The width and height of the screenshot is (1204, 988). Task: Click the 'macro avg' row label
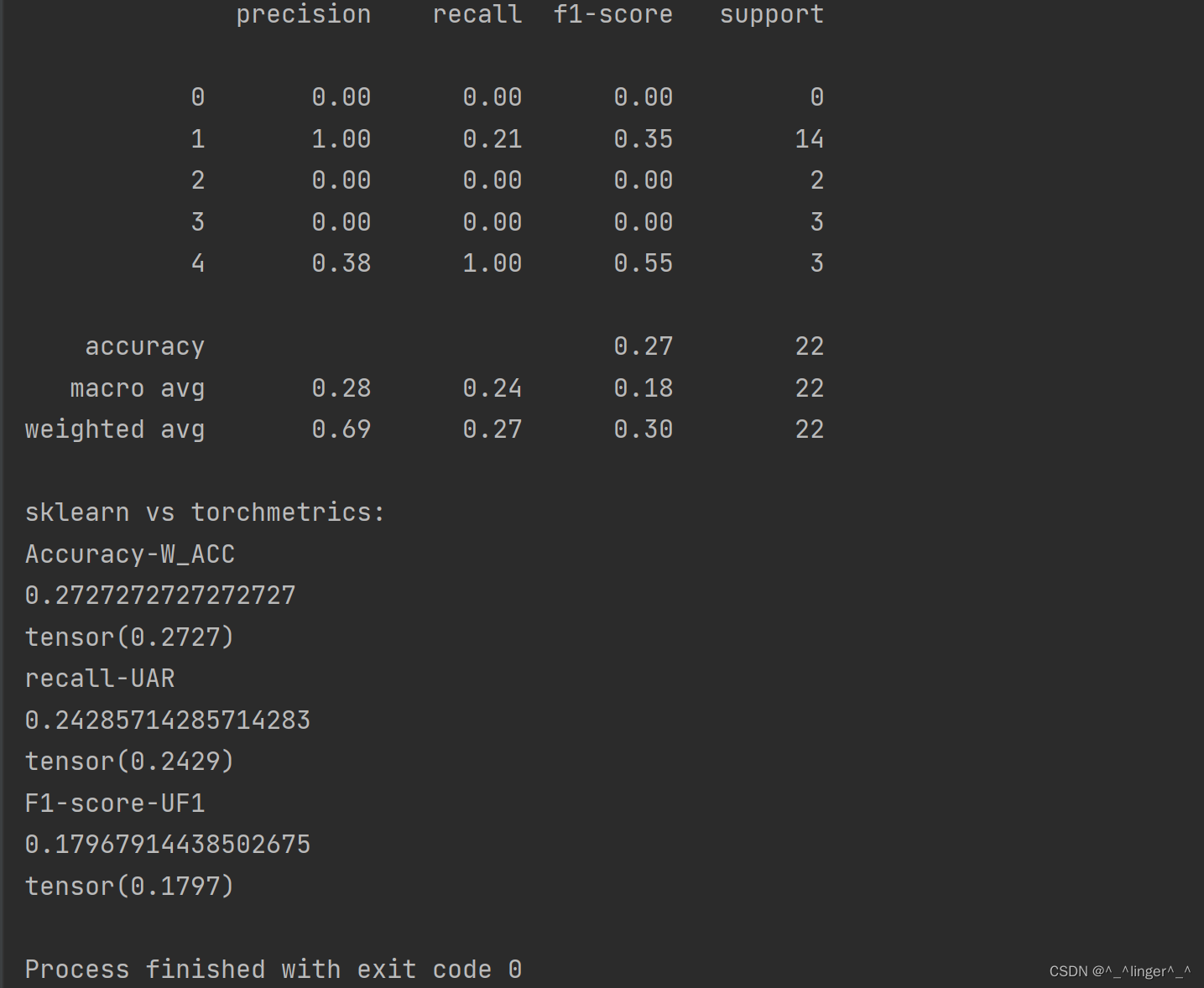[x=138, y=389]
